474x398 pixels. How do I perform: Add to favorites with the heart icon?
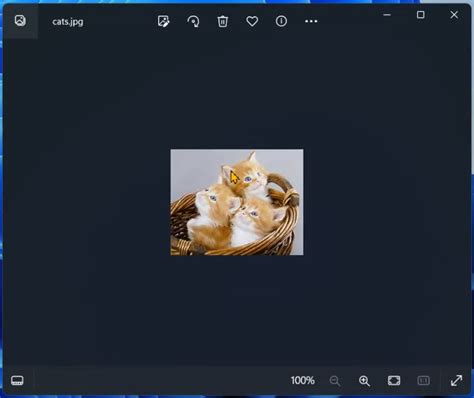click(252, 21)
